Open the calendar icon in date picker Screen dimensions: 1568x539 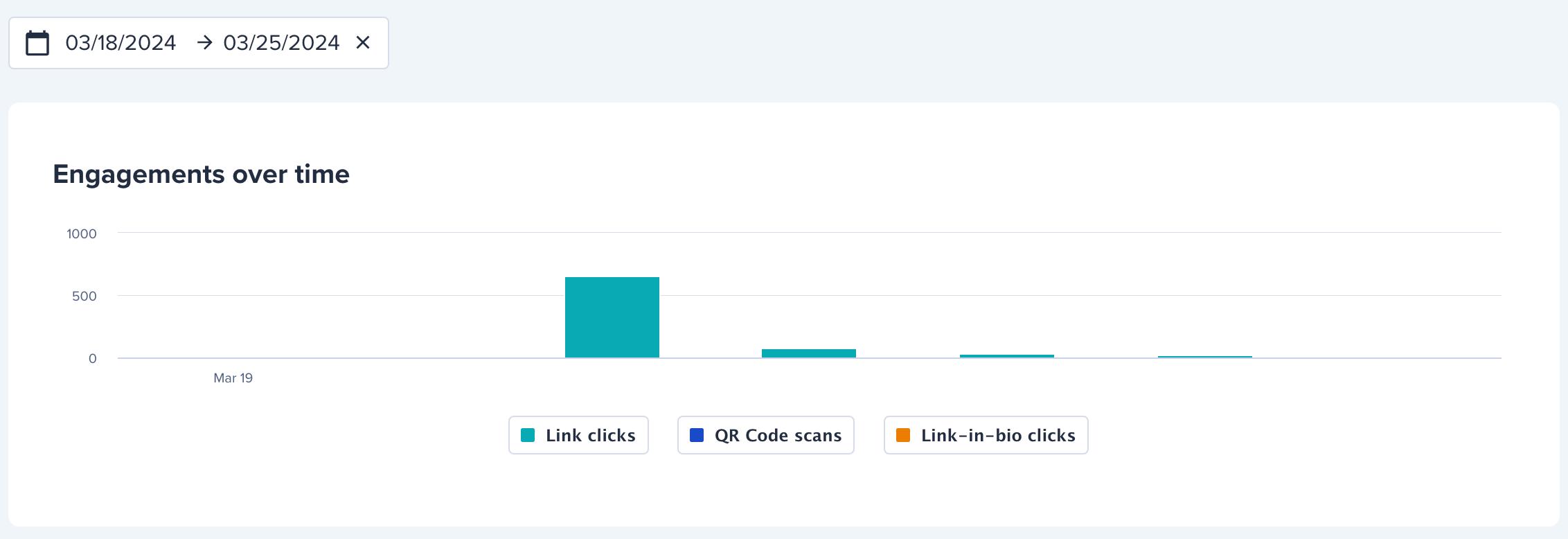pos(37,43)
